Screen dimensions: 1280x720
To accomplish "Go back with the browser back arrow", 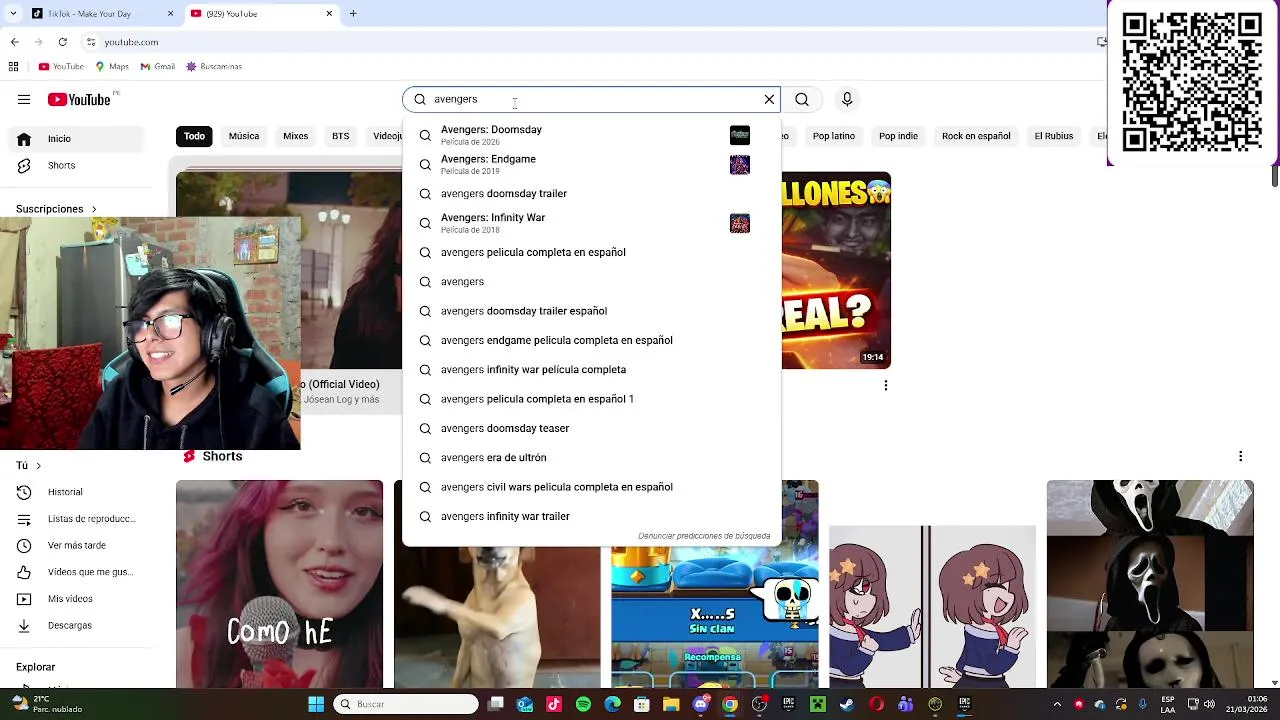I will coord(14,42).
